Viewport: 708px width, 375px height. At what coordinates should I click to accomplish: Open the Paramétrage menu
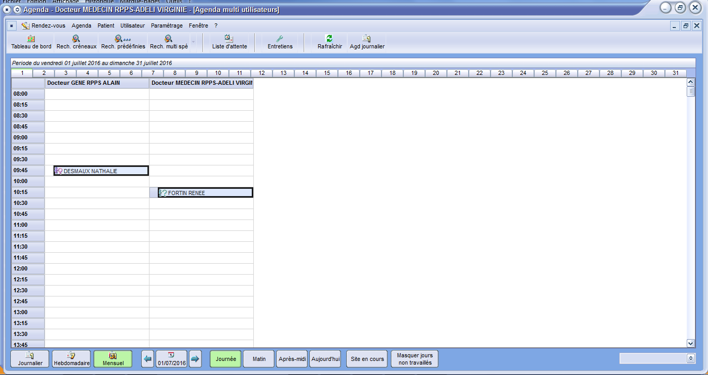(x=167, y=26)
